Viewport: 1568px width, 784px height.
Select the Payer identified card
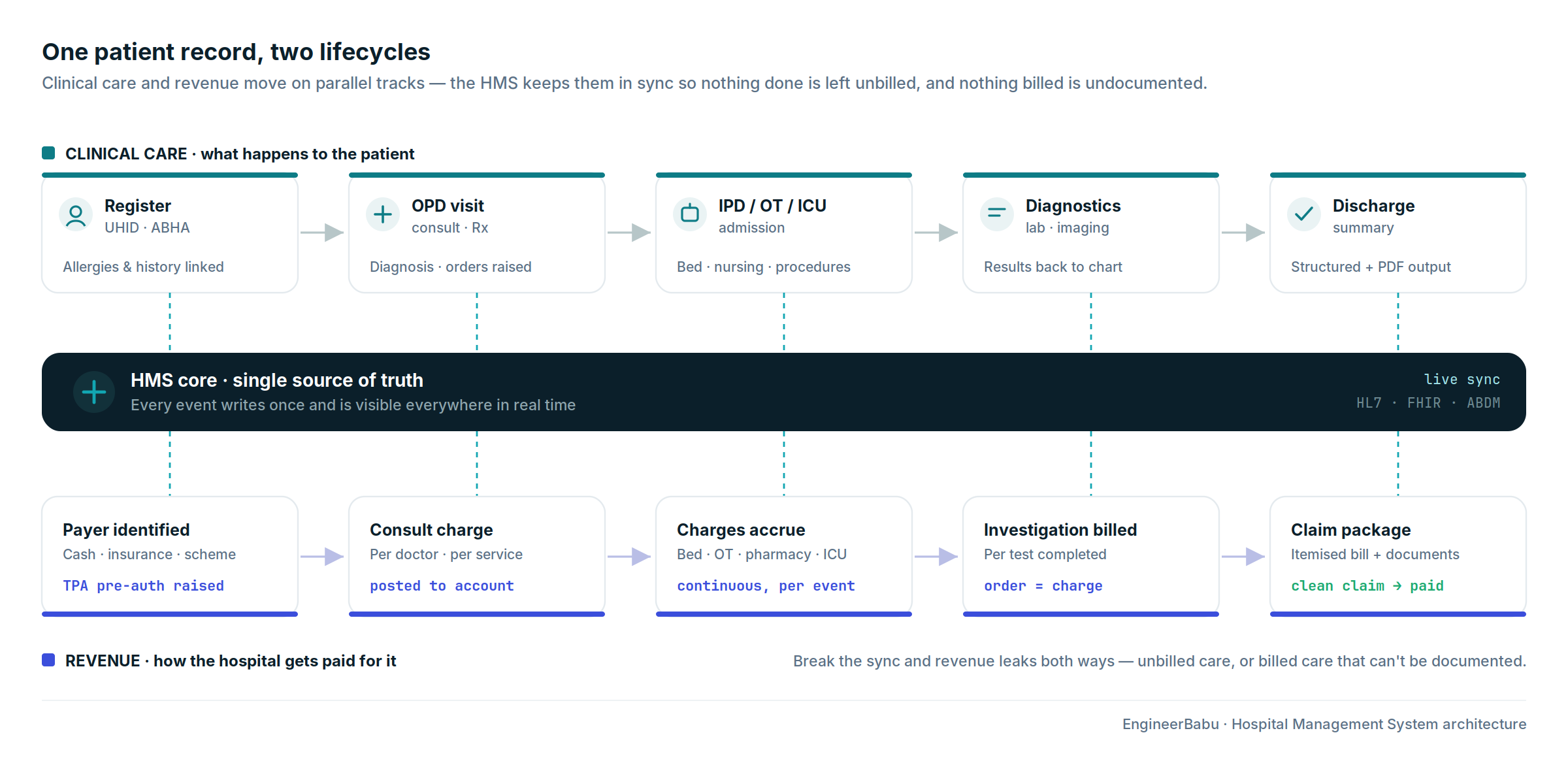coord(170,556)
